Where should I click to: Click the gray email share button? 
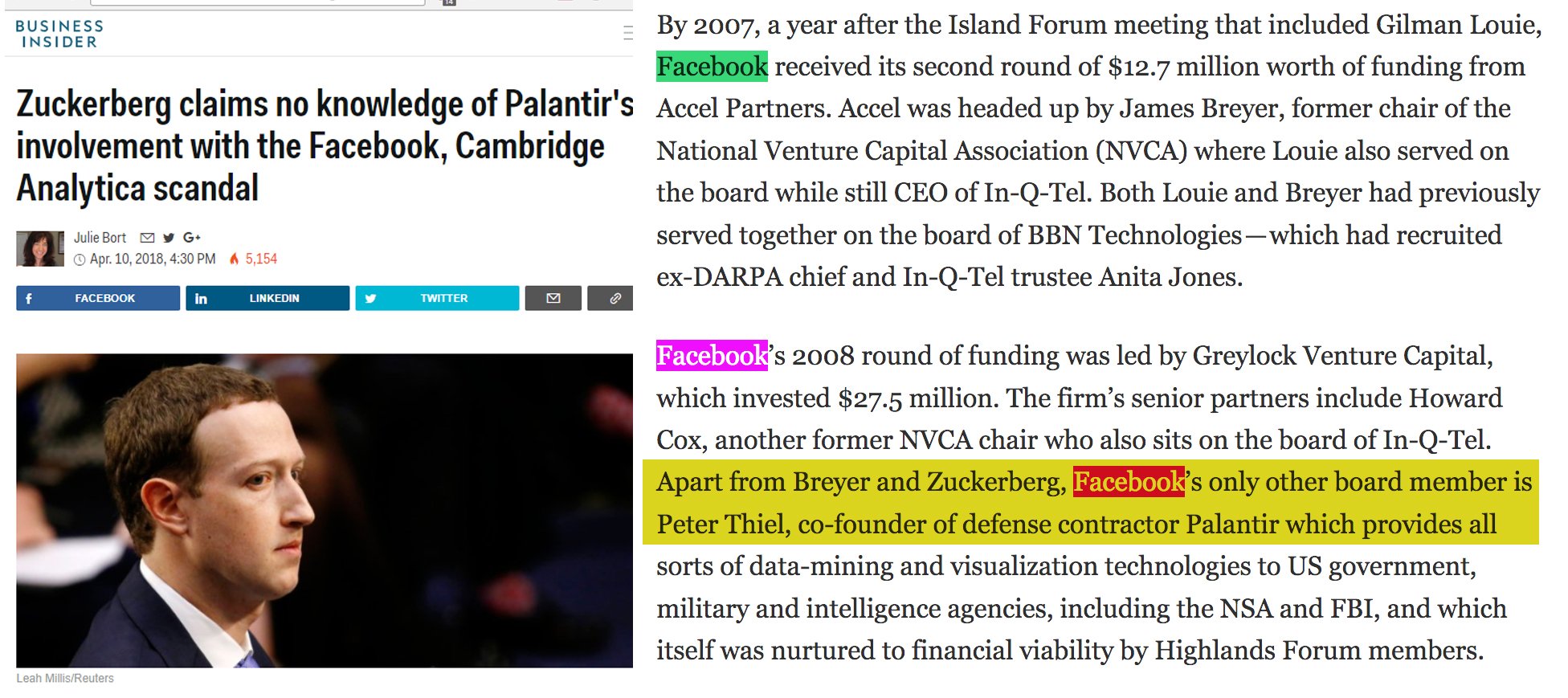553,298
